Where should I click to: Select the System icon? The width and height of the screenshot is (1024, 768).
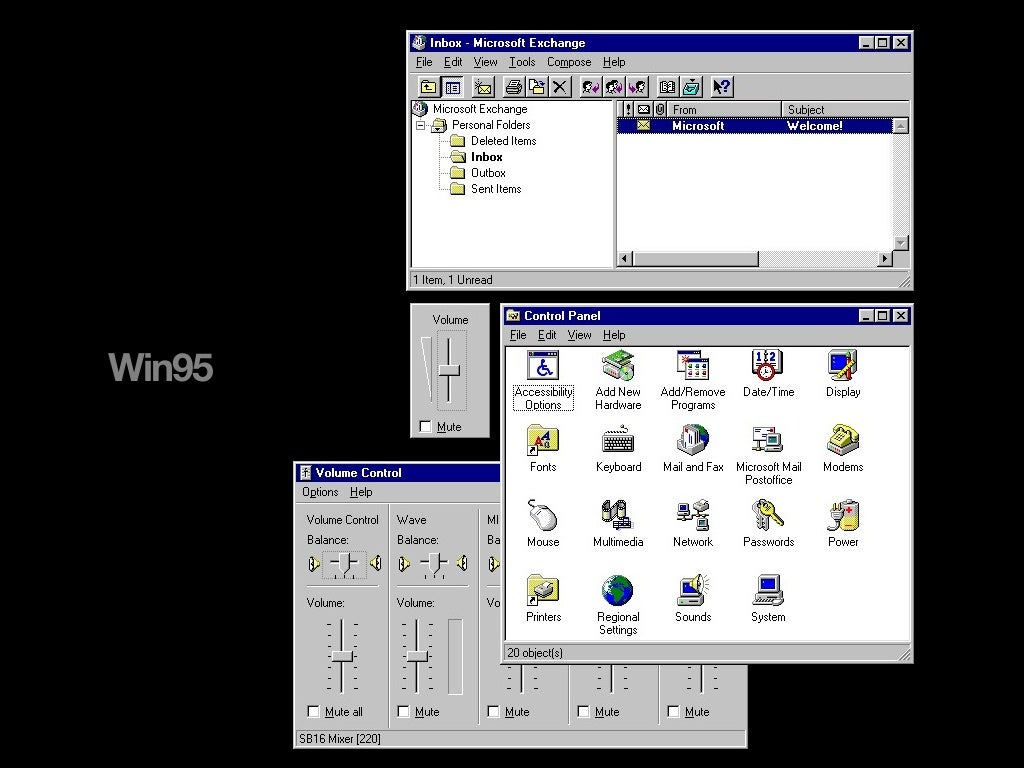(x=768, y=599)
